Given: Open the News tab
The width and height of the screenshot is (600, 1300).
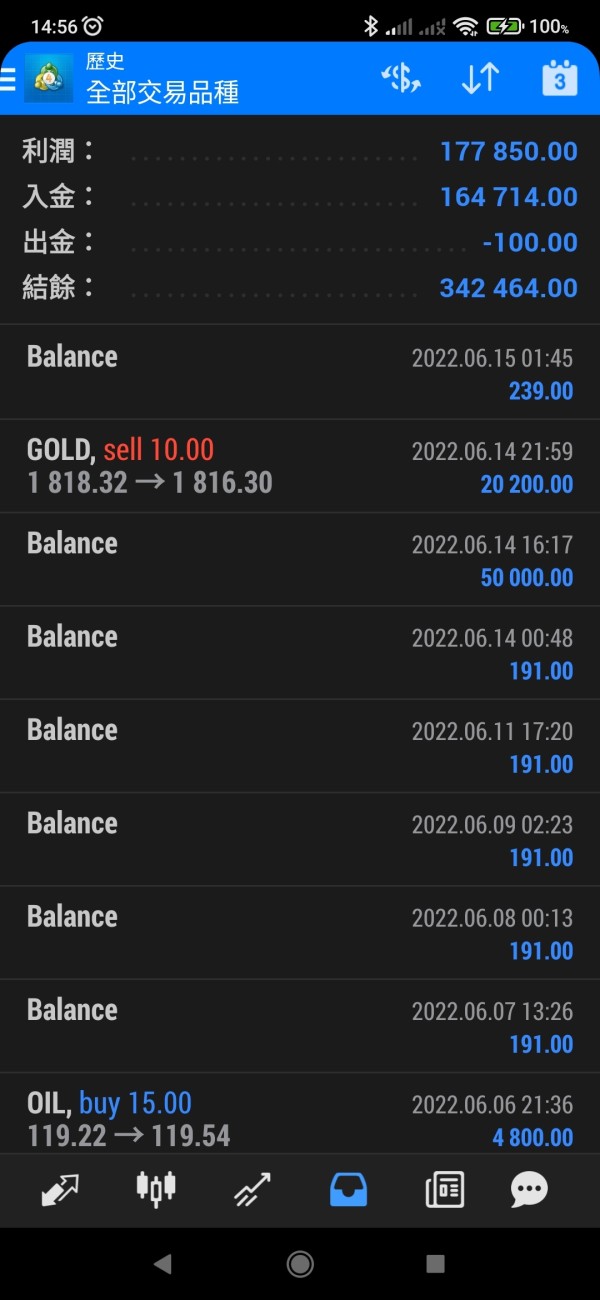Looking at the screenshot, I should click(x=443, y=1189).
